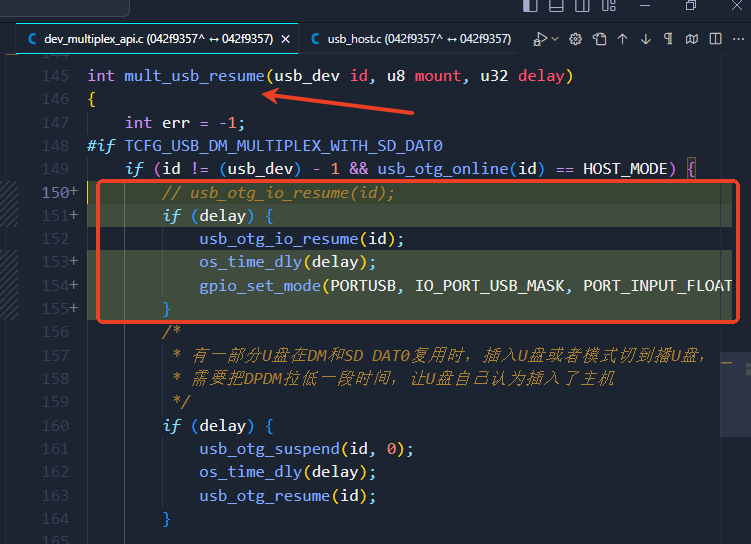The width and height of the screenshot is (751, 544).
Task: Click line number 145
Action: coord(55,76)
